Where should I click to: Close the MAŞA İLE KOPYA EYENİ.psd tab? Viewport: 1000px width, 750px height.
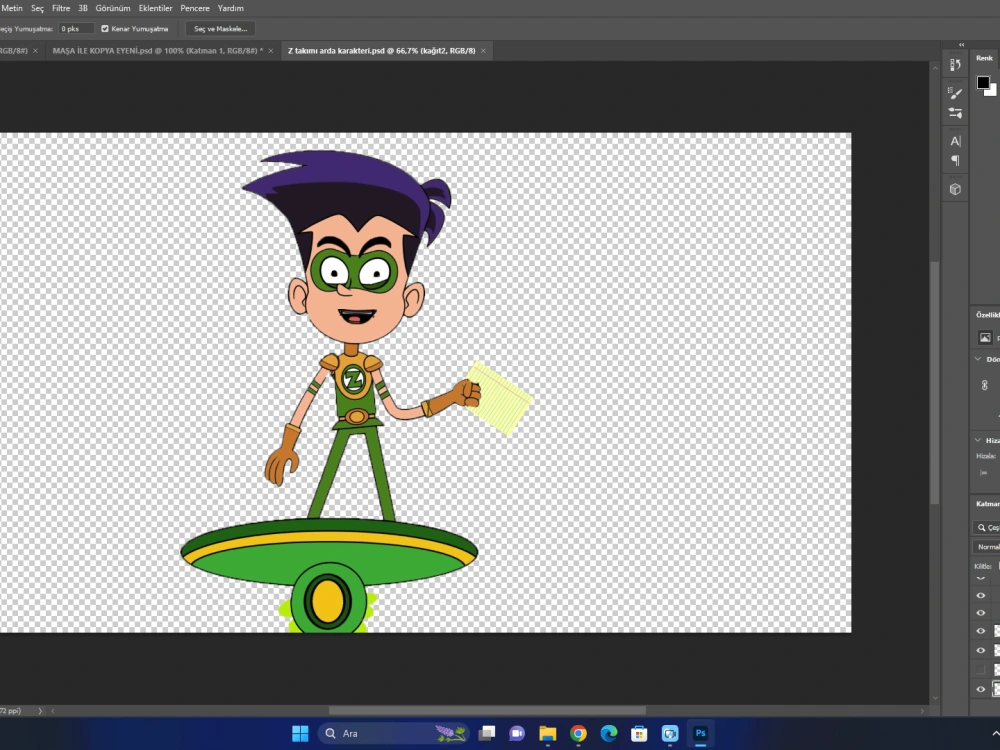click(270, 50)
